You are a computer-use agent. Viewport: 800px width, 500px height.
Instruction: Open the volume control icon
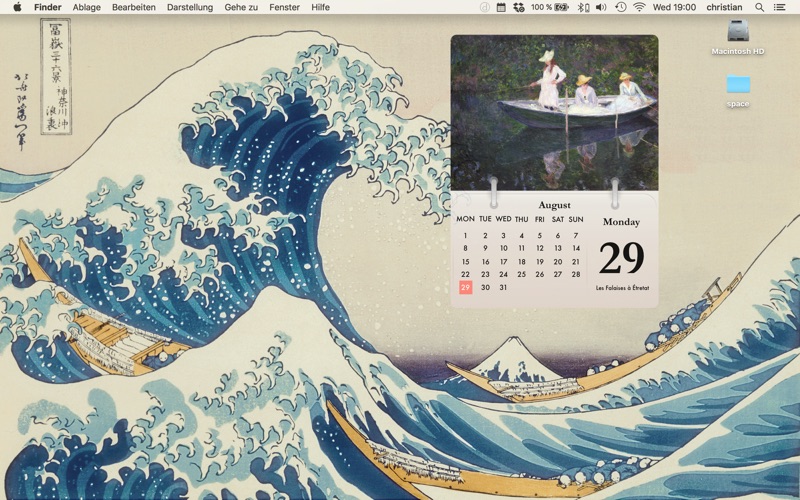pyautogui.click(x=601, y=7)
